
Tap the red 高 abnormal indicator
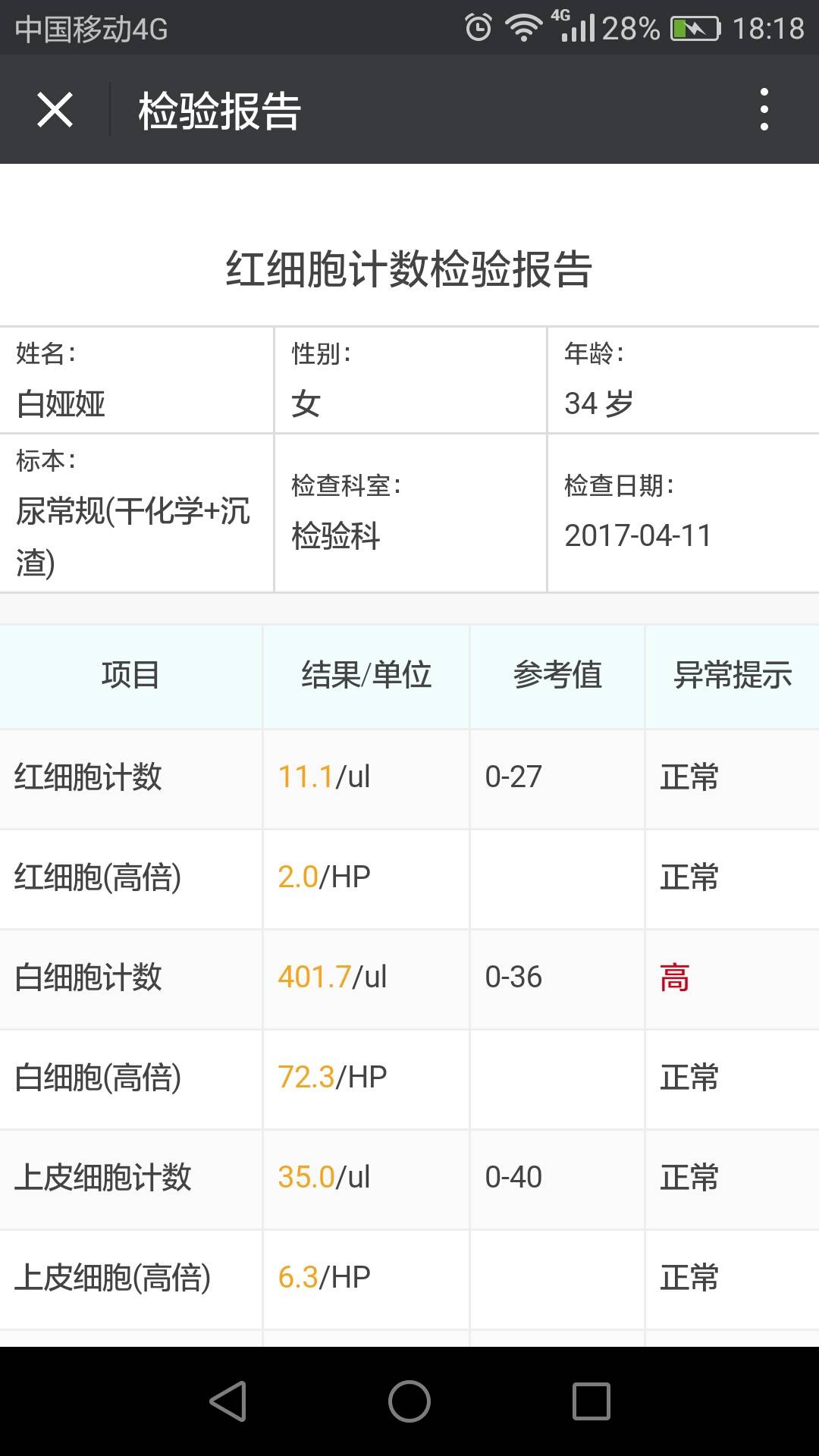(x=674, y=977)
